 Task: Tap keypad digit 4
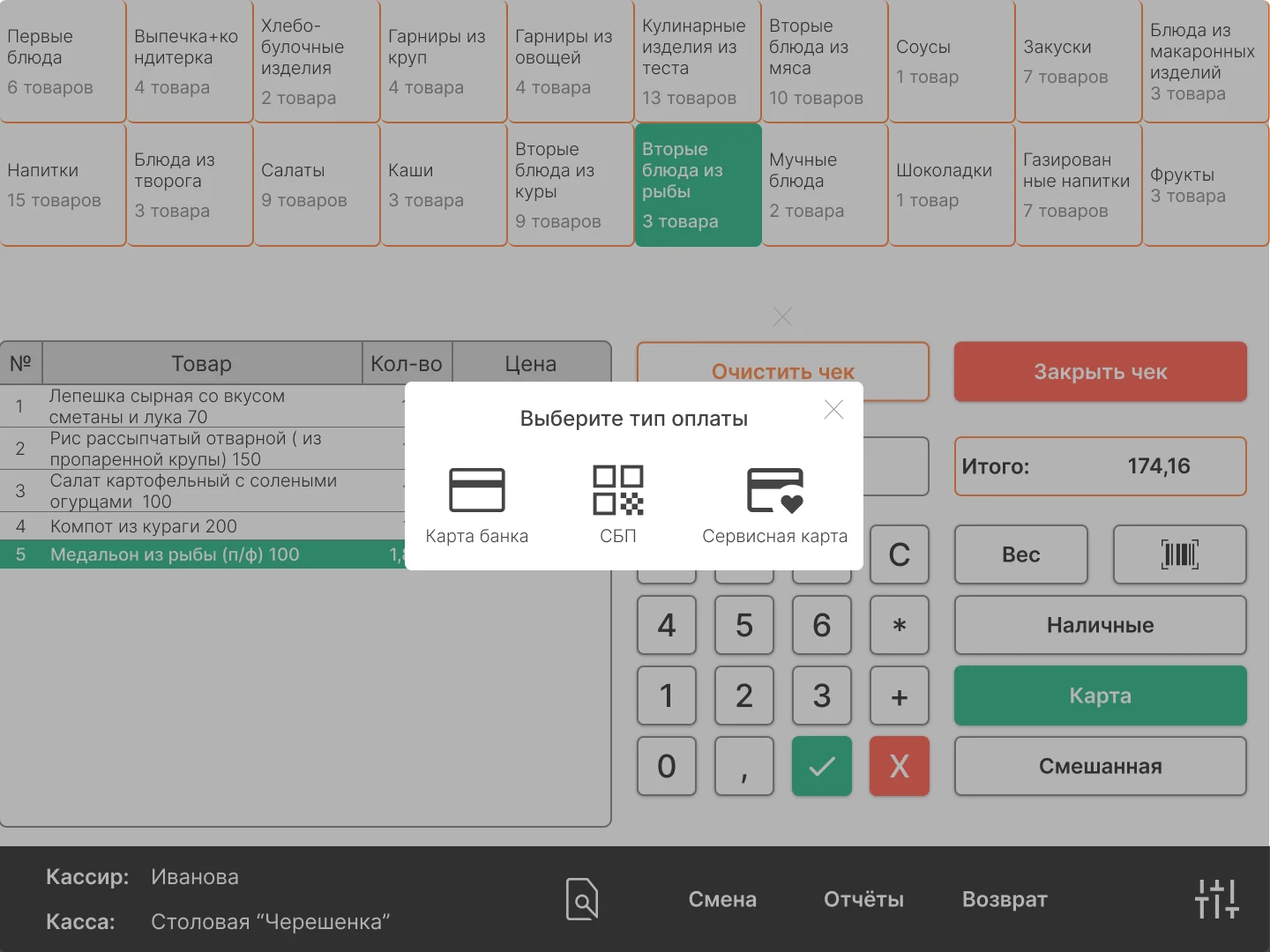[x=667, y=625]
